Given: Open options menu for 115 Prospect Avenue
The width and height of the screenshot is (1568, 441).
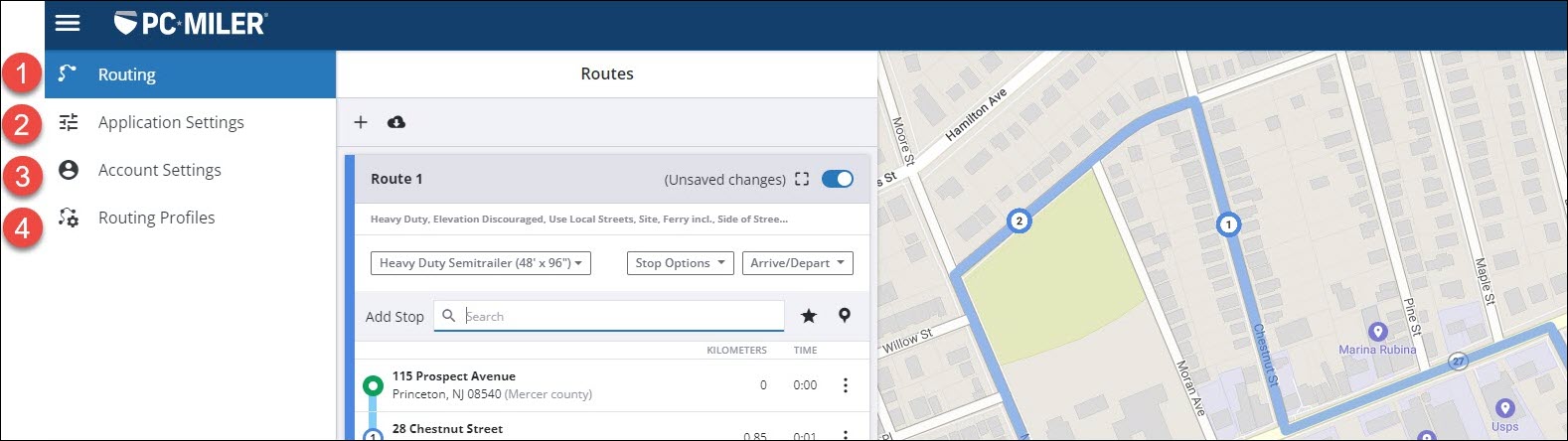Looking at the screenshot, I should click(846, 385).
